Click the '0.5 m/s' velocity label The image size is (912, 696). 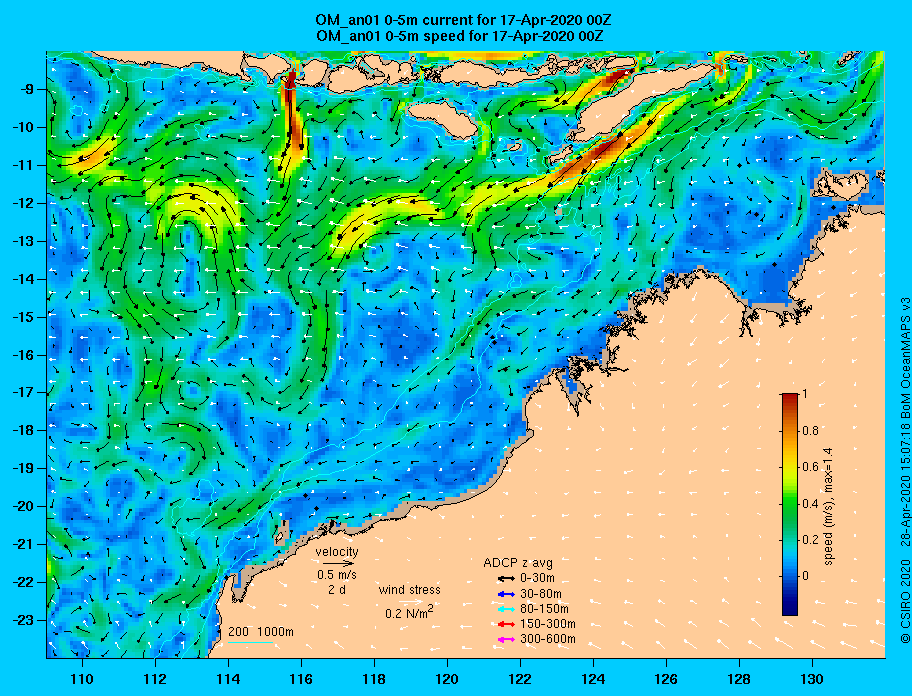337,575
